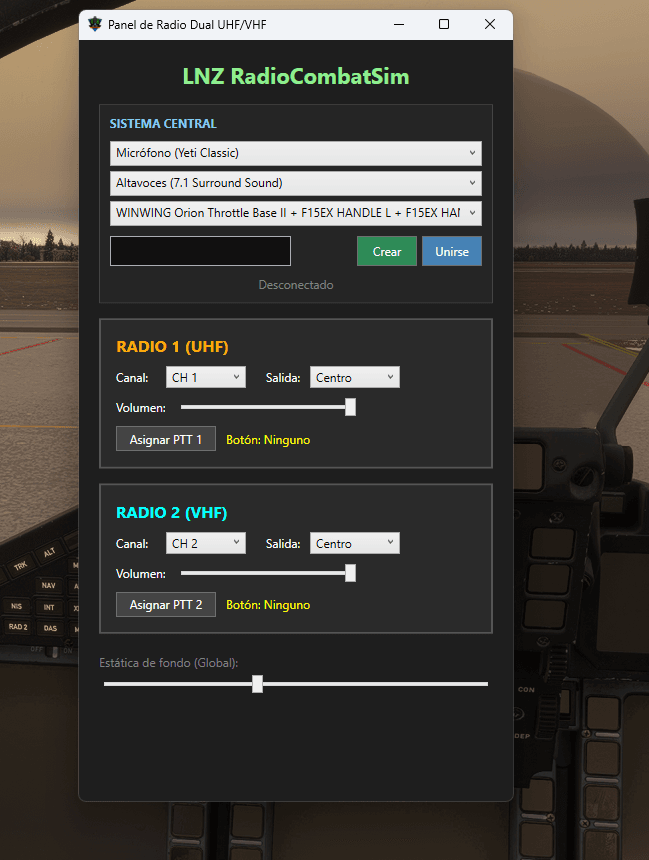649x860 pixels.
Task: Click the Radio 2 VHF volume slider
Action: pyautogui.click(x=267, y=573)
